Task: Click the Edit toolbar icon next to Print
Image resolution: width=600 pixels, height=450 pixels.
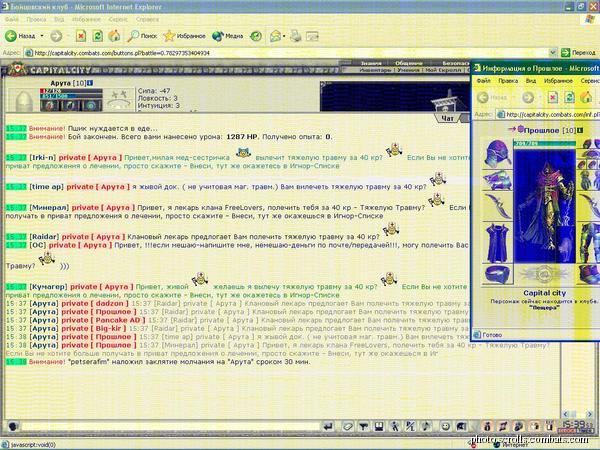Action: click(312, 36)
